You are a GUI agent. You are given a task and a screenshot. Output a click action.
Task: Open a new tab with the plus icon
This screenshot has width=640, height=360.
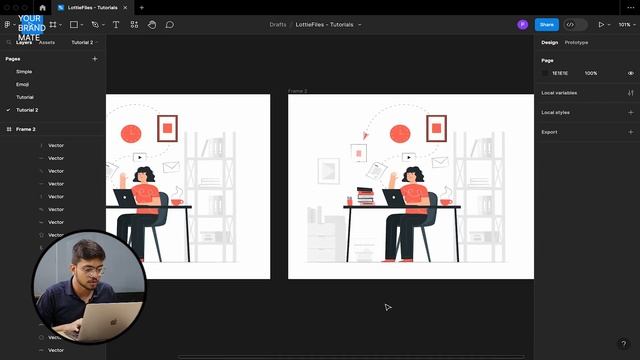[x=142, y=7]
